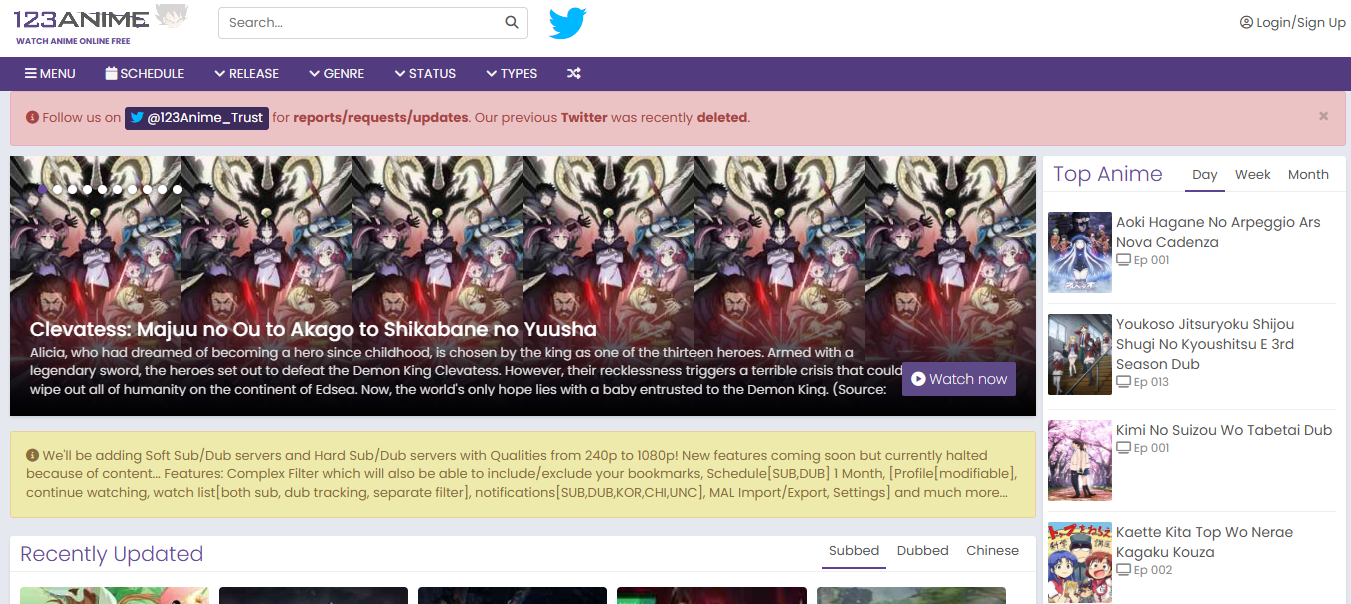Expand the Release dropdown
The width and height of the screenshot is (1351, 604).
(x=246, y=73)
